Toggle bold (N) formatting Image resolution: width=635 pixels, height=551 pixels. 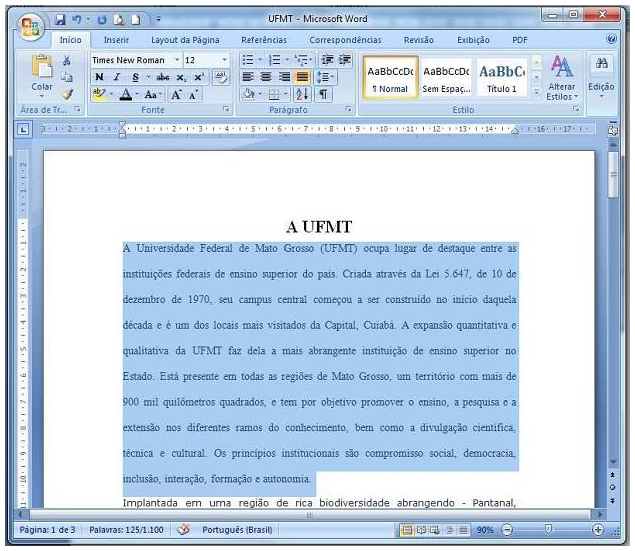[x=99, y=77]
